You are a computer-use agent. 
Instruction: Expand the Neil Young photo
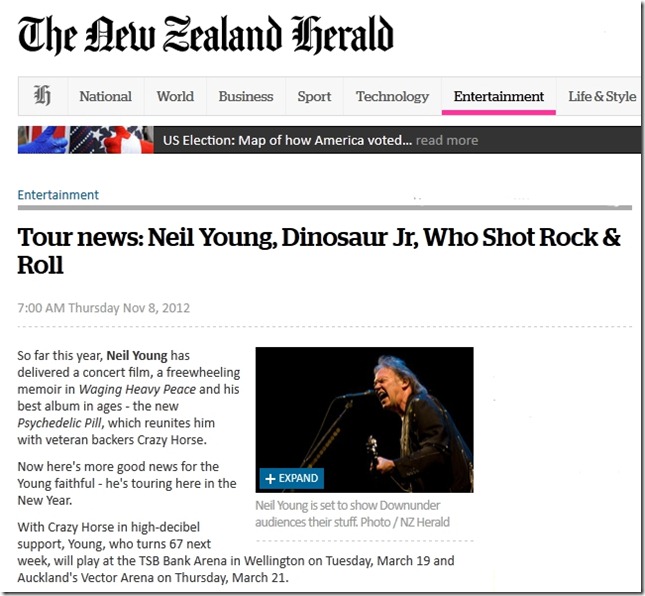tap(290, 478)
